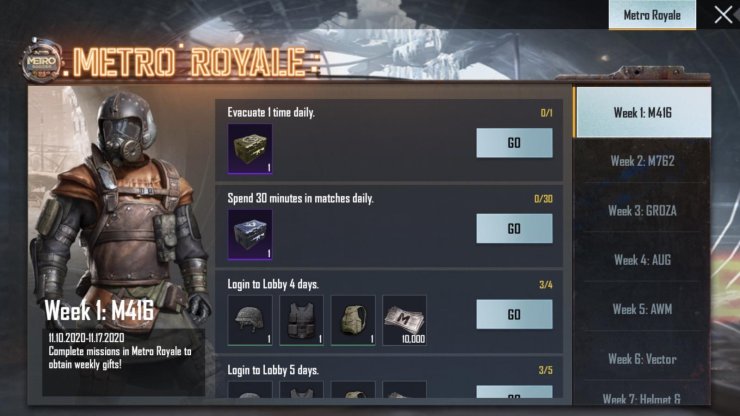Switch to Week 3: GROZA tab

tap(642, 211)
